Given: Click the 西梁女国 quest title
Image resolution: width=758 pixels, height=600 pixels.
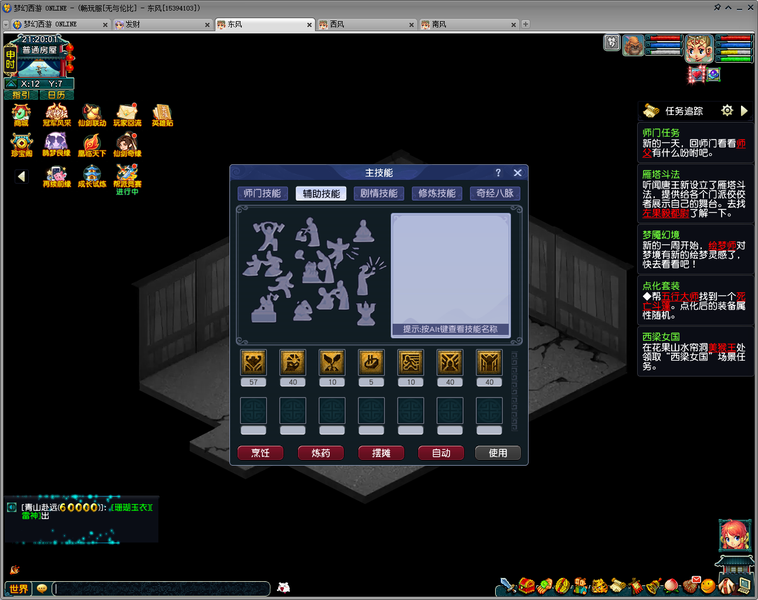Looking at the screenshot, I should click(x=661, y=337).
